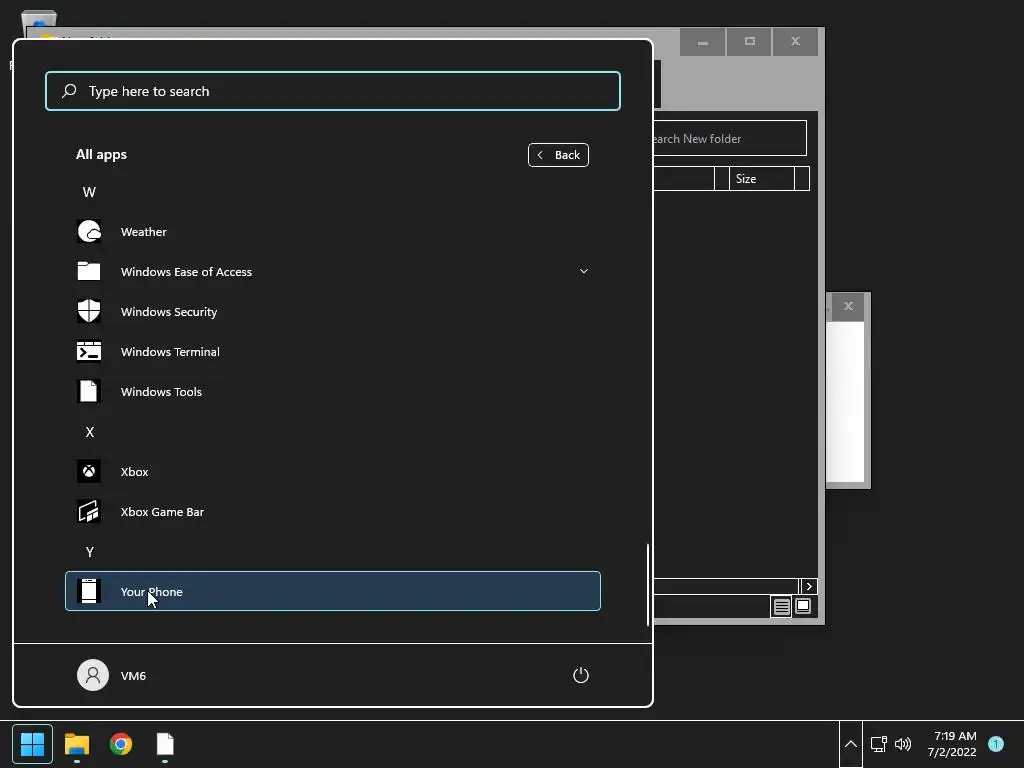Select the Xbox Game Bar label
This screenshot has height=768, width=1024.
click(162, 512)
